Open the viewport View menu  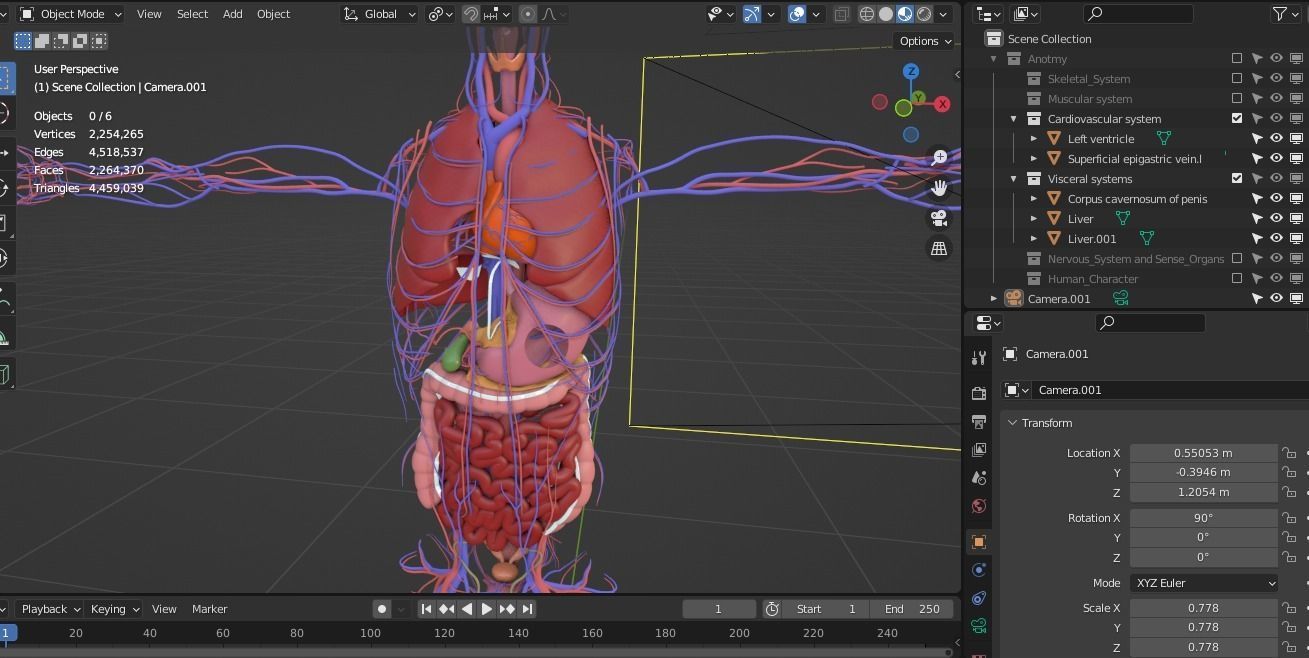[x=149, y=14]
